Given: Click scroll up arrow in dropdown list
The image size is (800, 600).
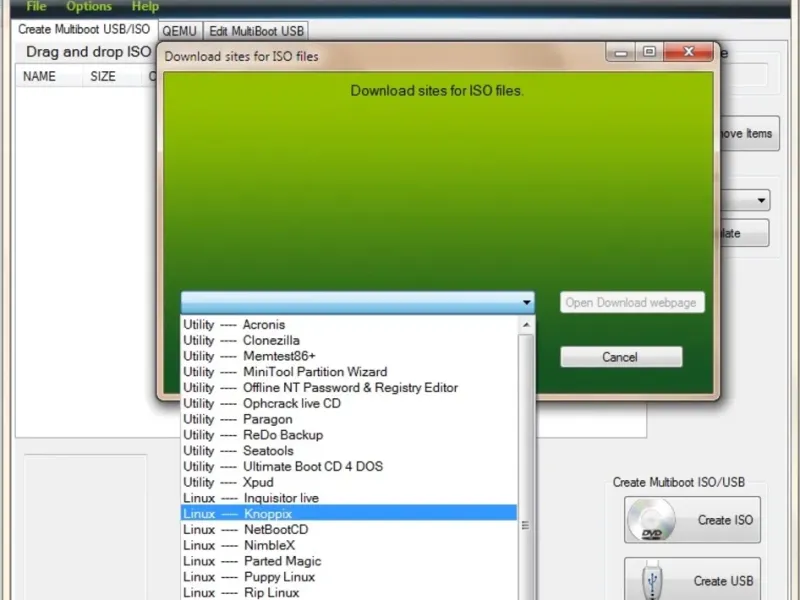Looking at the screenshot, I should pyautogui.click(x=527, y=325).
